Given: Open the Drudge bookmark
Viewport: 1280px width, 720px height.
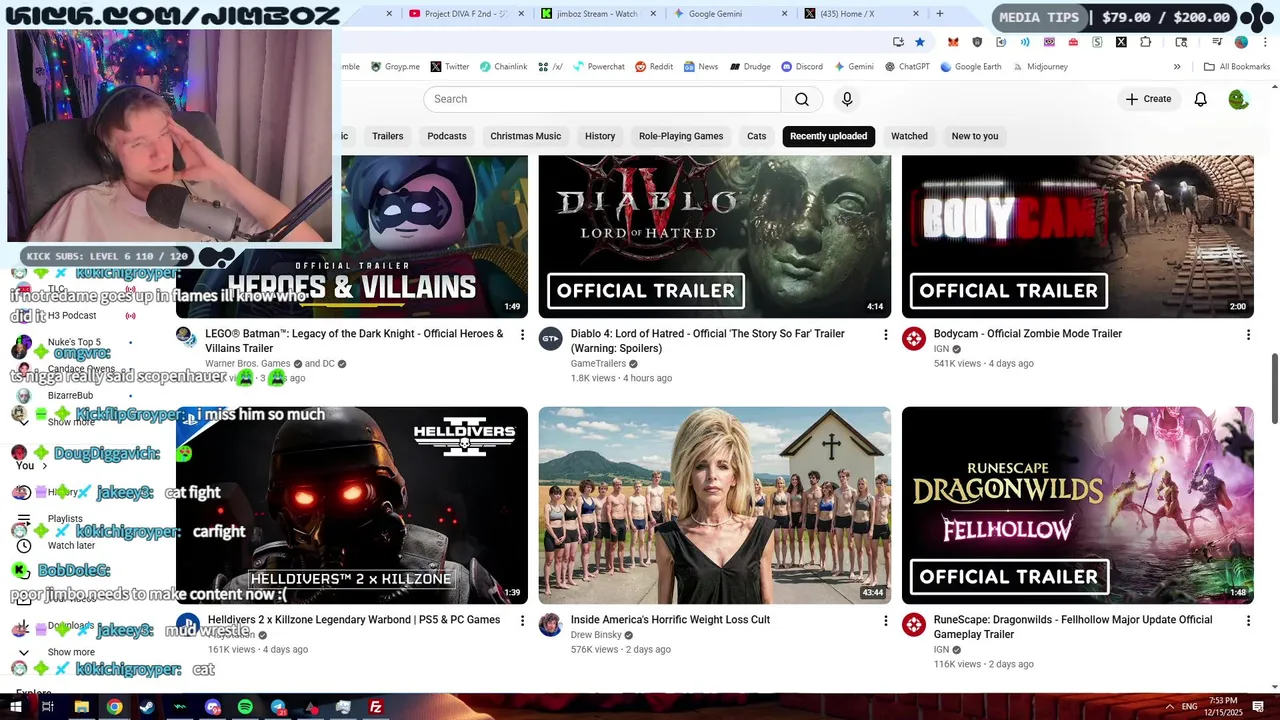Looking at the screenshot, I should click(749, 67).
